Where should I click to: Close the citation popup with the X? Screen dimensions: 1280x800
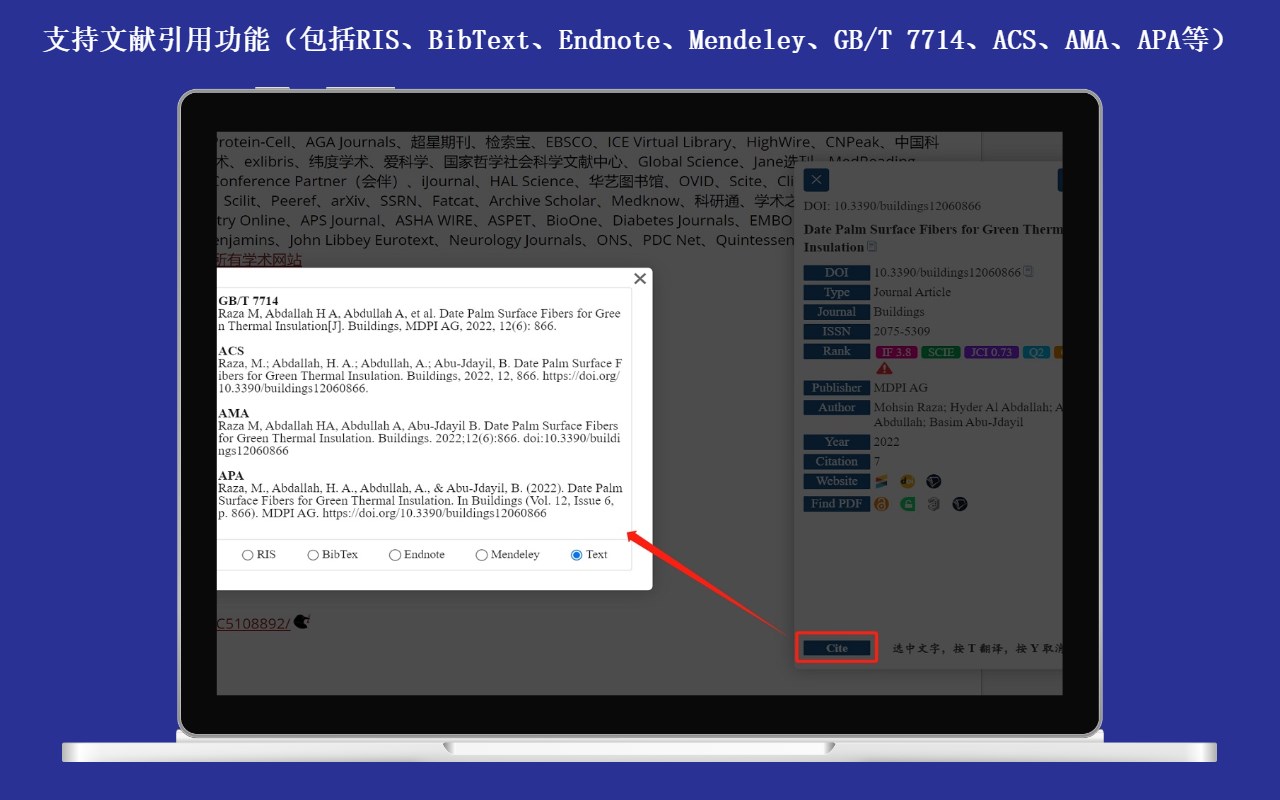click(640, 279)
